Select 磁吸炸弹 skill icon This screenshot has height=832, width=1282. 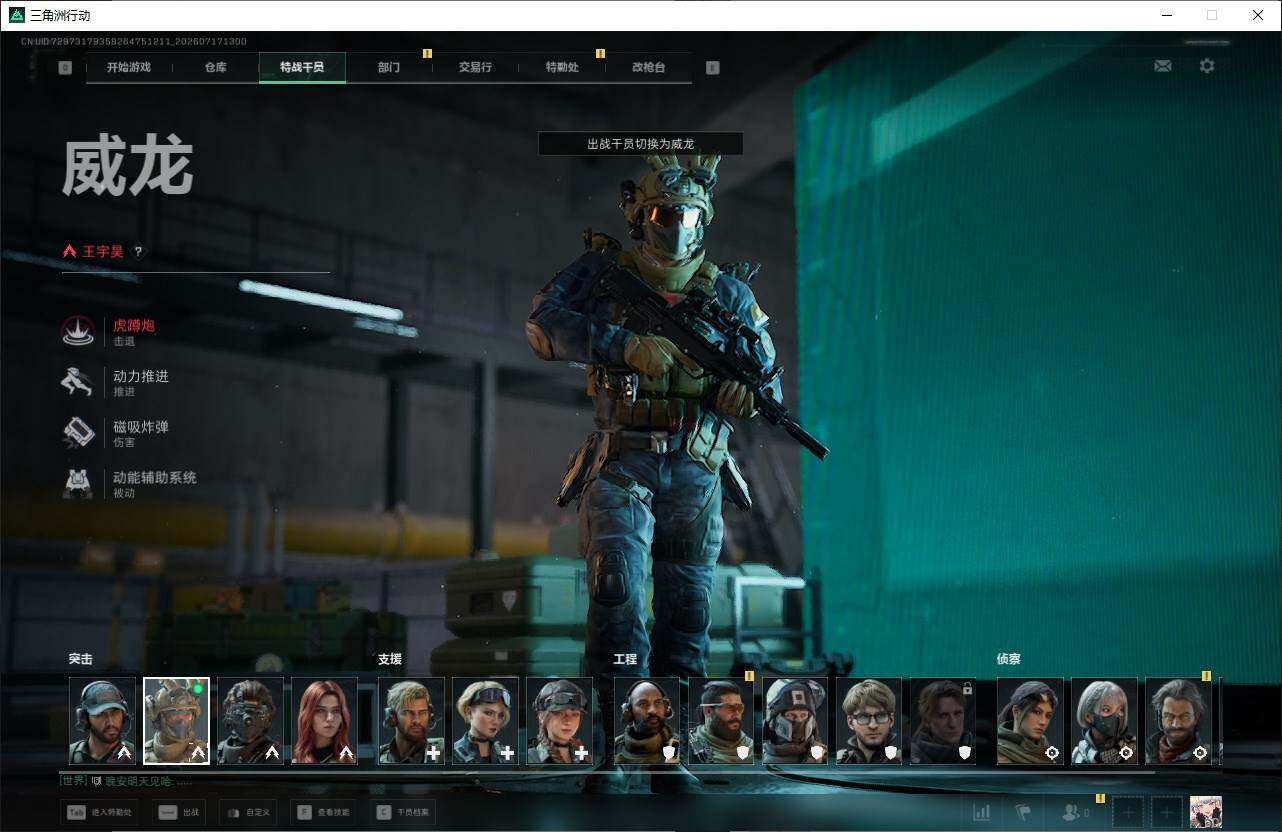click(78, 433)
